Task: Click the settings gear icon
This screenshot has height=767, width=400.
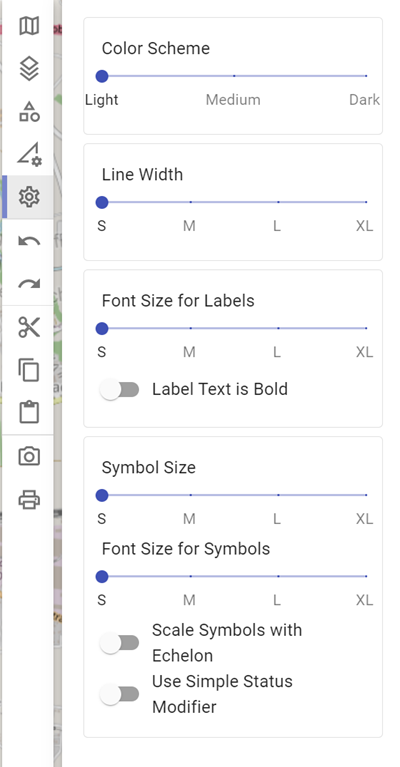Action: (x=29, y=197)
